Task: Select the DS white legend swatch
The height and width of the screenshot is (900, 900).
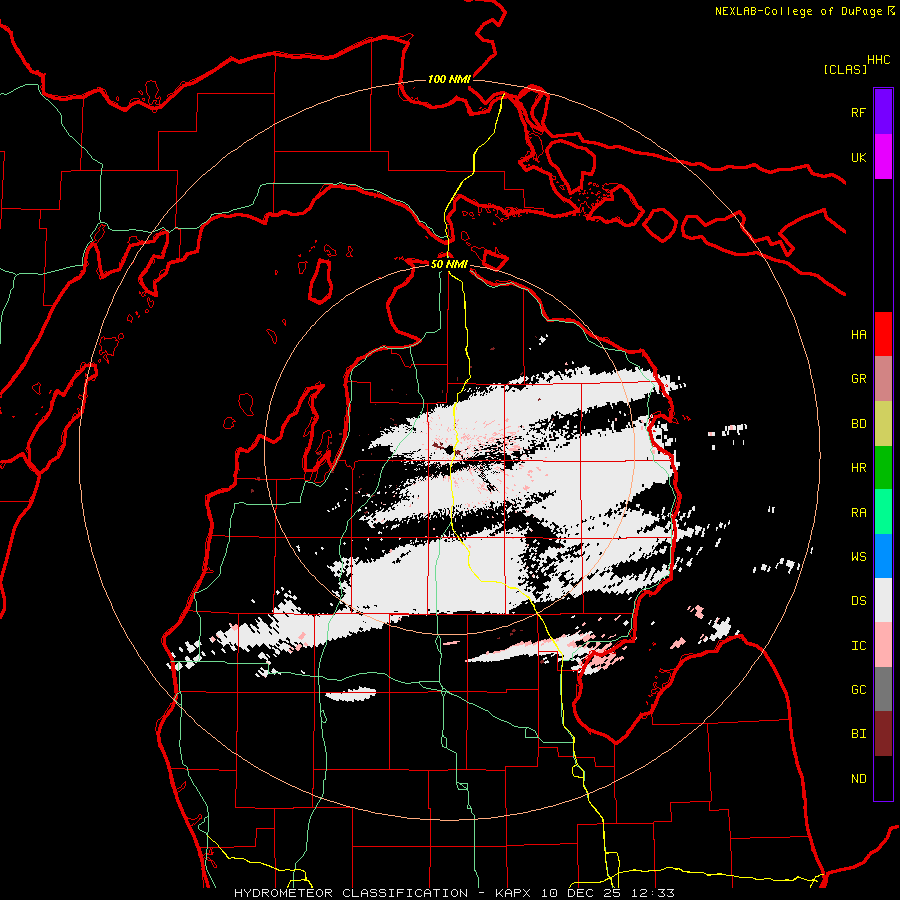Action: click(883, 600)
